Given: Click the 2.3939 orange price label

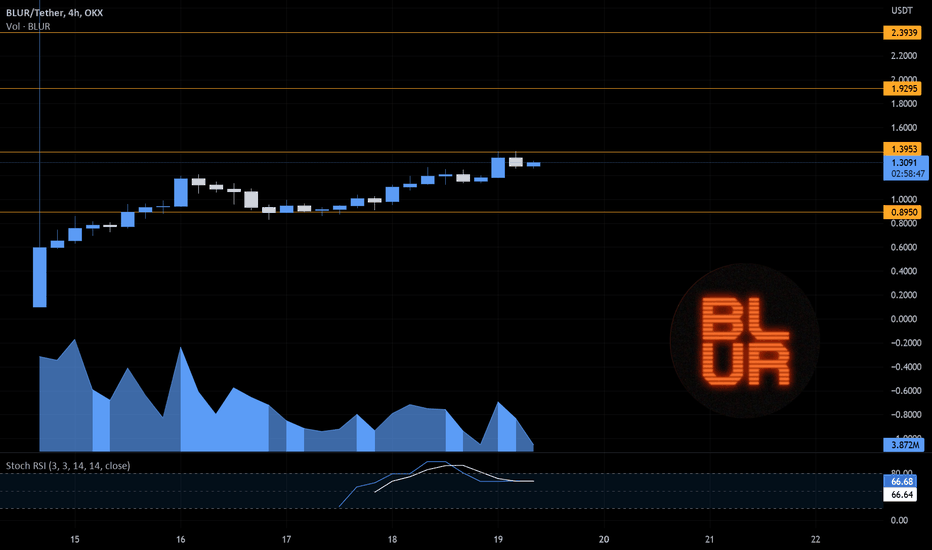Looking at the screenshot, I should pos(902,33).
